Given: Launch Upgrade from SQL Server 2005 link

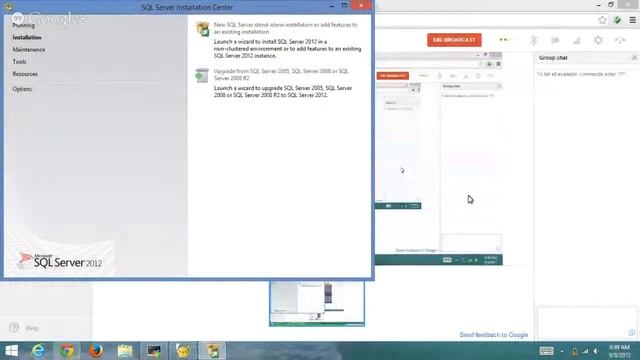Looking at the screenshot, I should coord(281,75).
